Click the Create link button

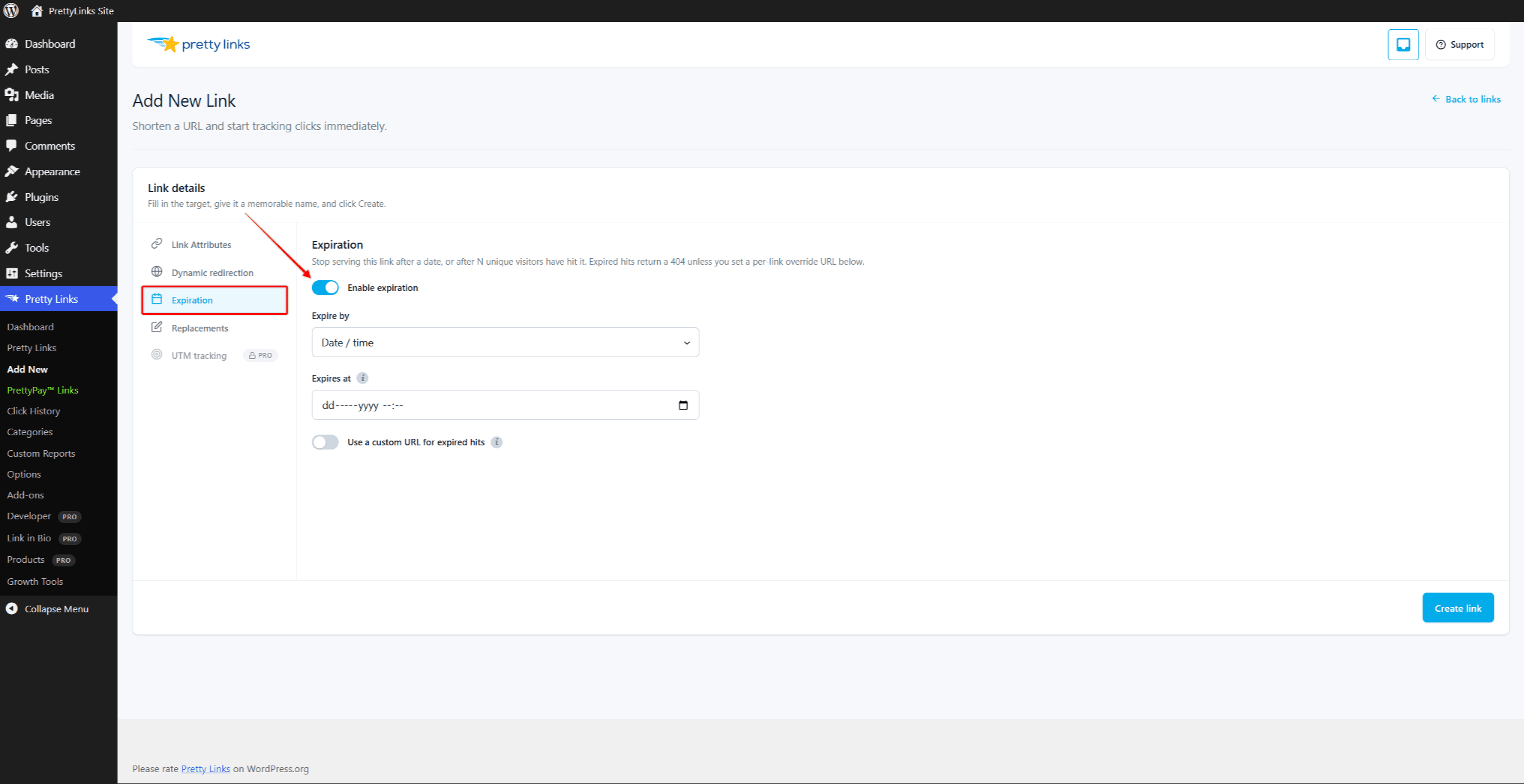(1458, 608)
